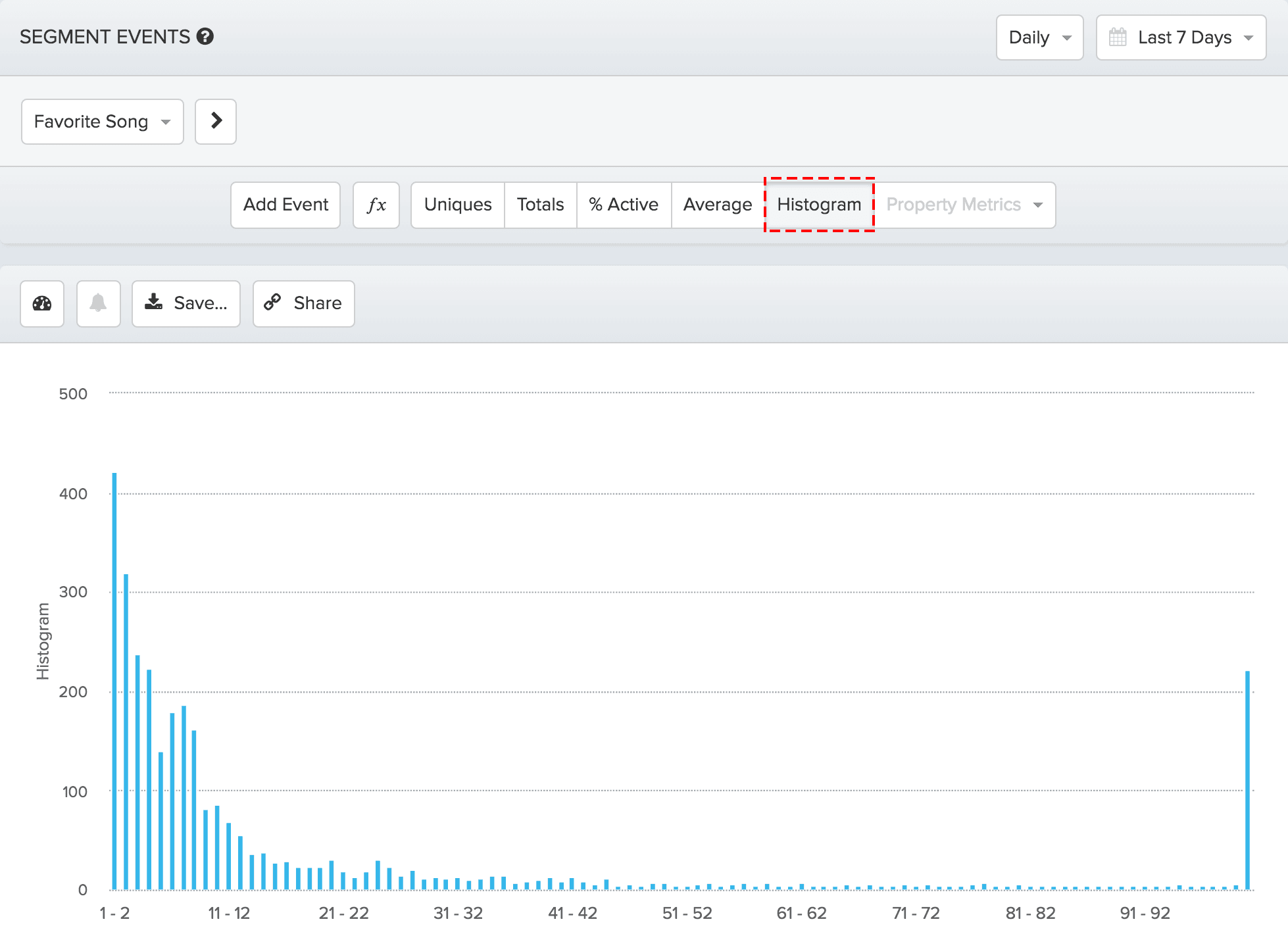The width and height of the screenshot is (1288, 934).
Task: Click the Share link button
Action: tap(303, 303)
